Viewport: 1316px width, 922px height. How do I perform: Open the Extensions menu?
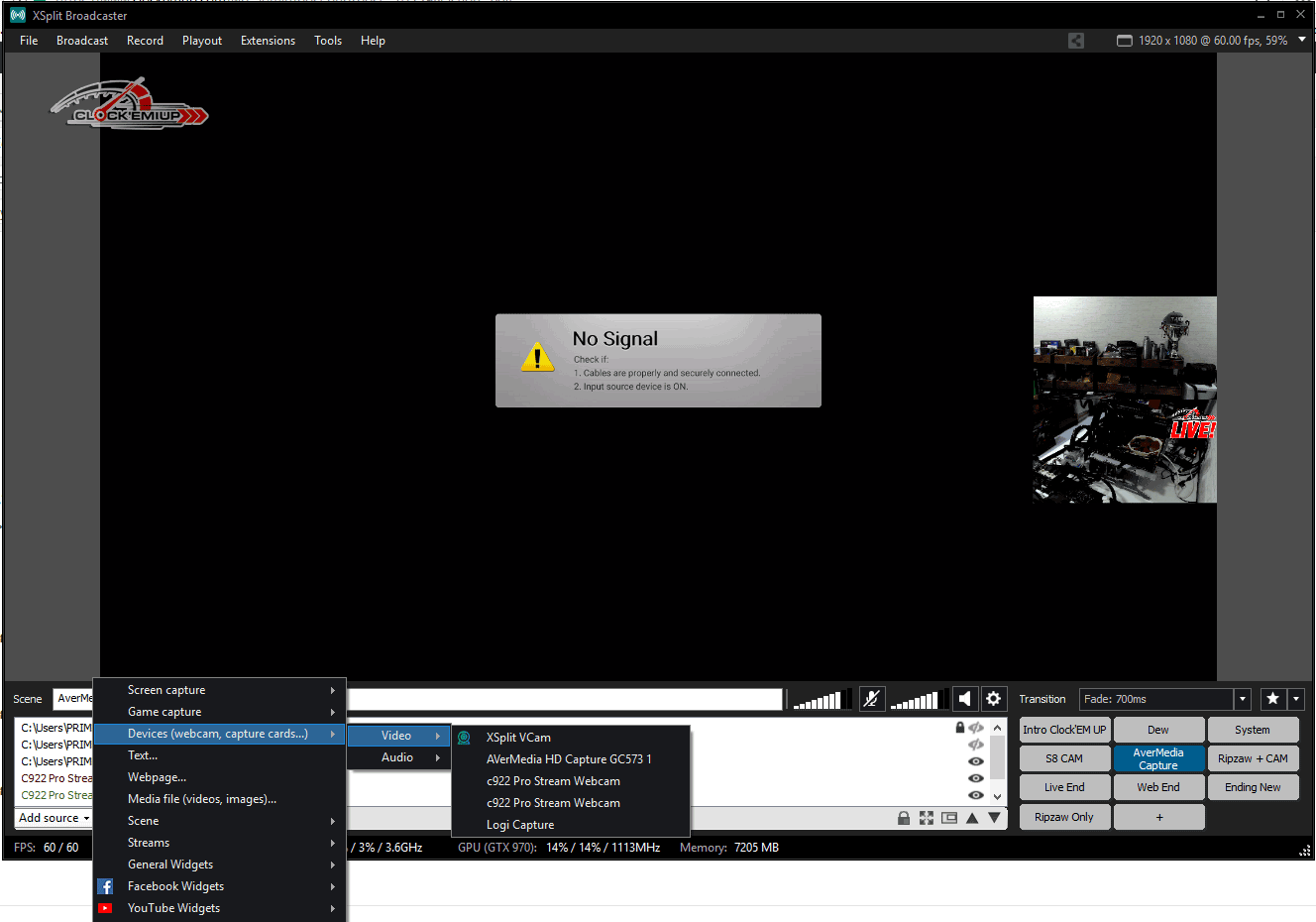pyautogui.click(x=268, y=41)
